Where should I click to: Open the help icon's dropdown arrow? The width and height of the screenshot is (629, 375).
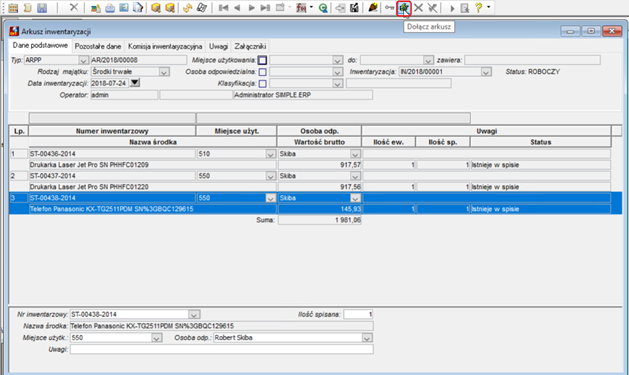[x=489, y=7]
